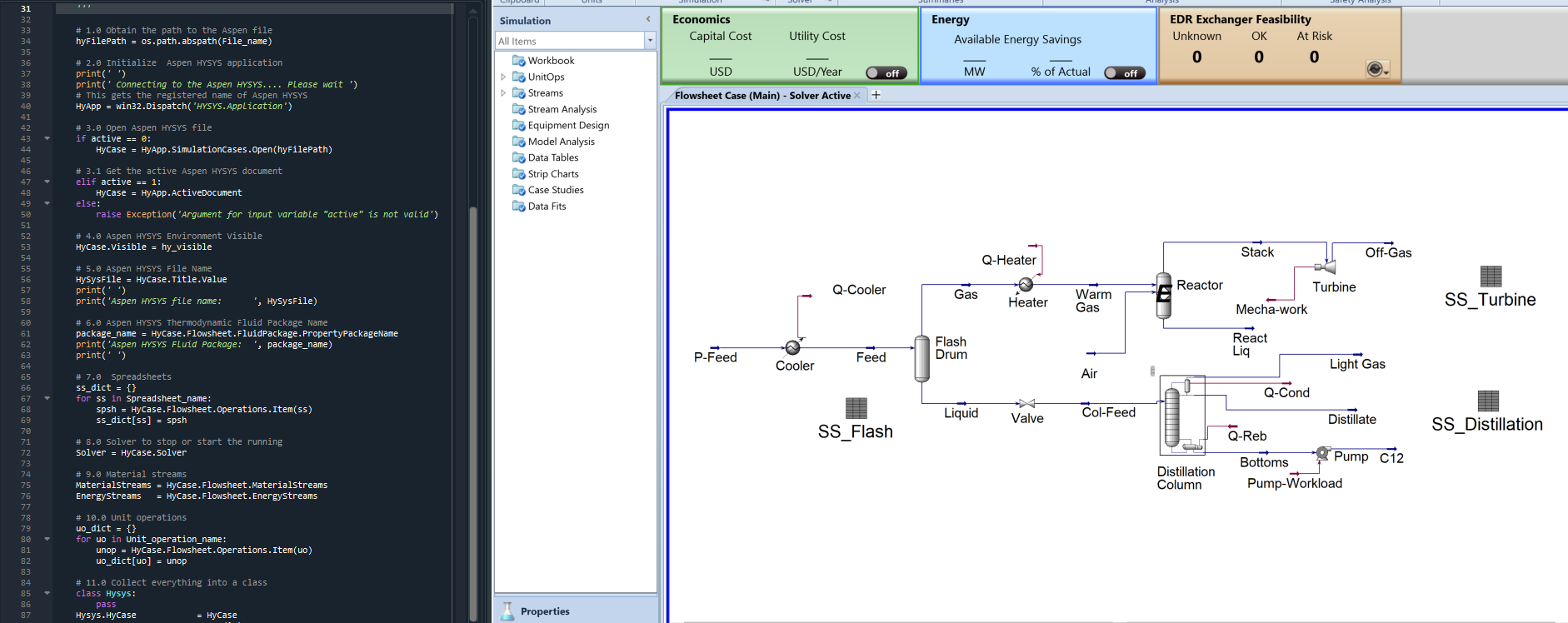Select the SS_Distillation spreadsheet icon
The height and width of the screenshot is (623, 1568).
pos(1488,401)
